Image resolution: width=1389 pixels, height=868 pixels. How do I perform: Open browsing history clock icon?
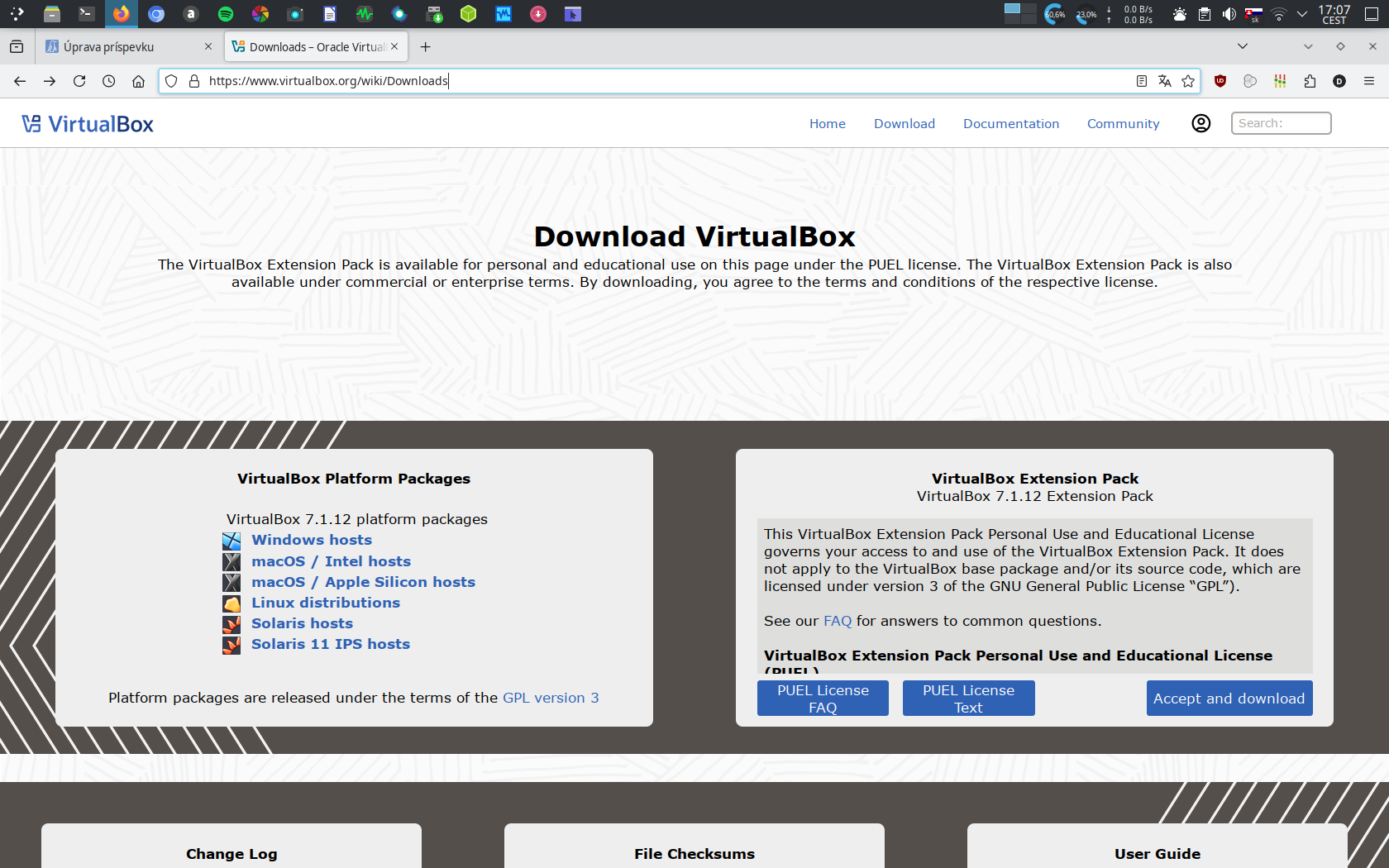coord(108,81)
